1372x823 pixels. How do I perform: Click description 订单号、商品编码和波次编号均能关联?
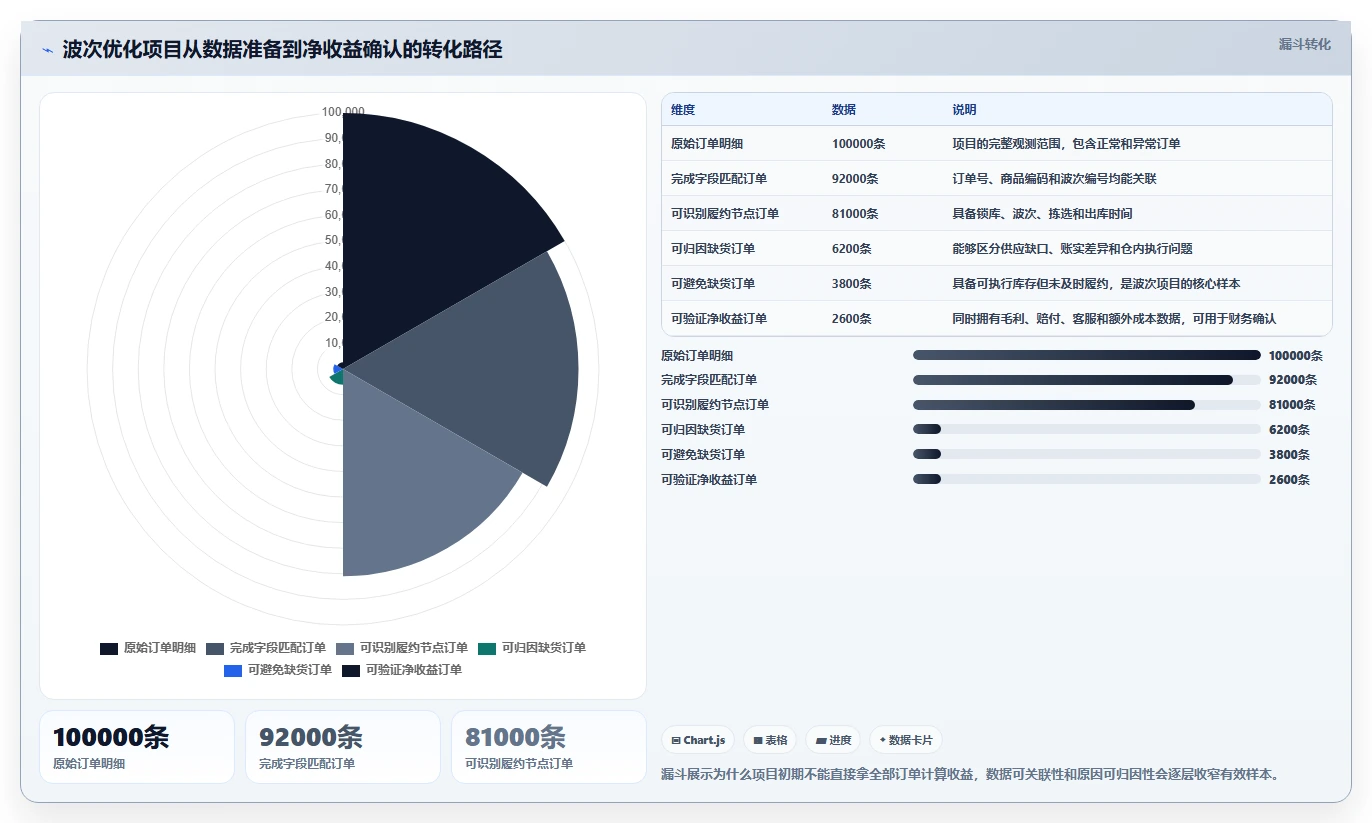1054,179
